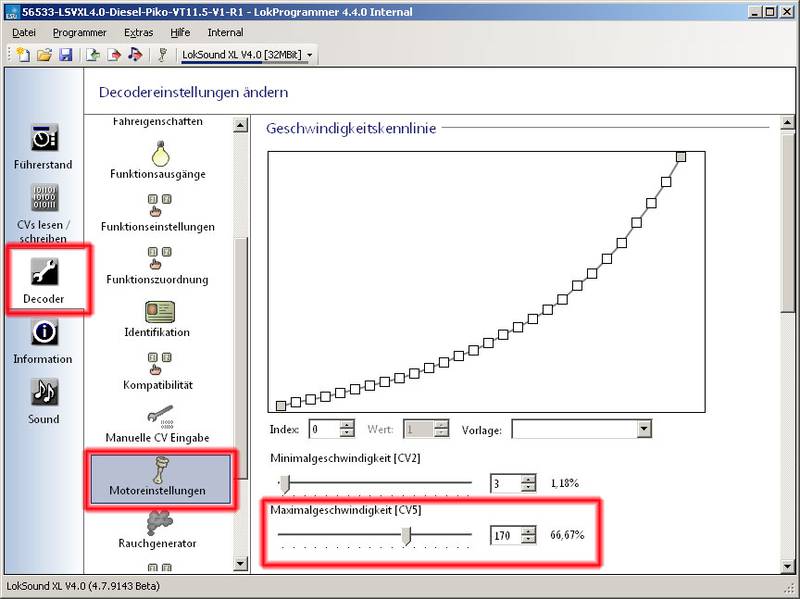Click the read decoder data icon (green arrow)
This screenshot has width=800, height=599.
pyautogui.click(x=93, y=54)
